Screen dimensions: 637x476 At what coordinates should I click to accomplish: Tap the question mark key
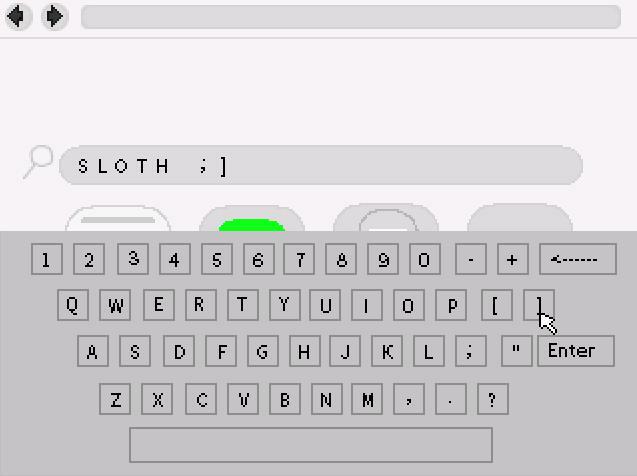click(x=493, y=399)
